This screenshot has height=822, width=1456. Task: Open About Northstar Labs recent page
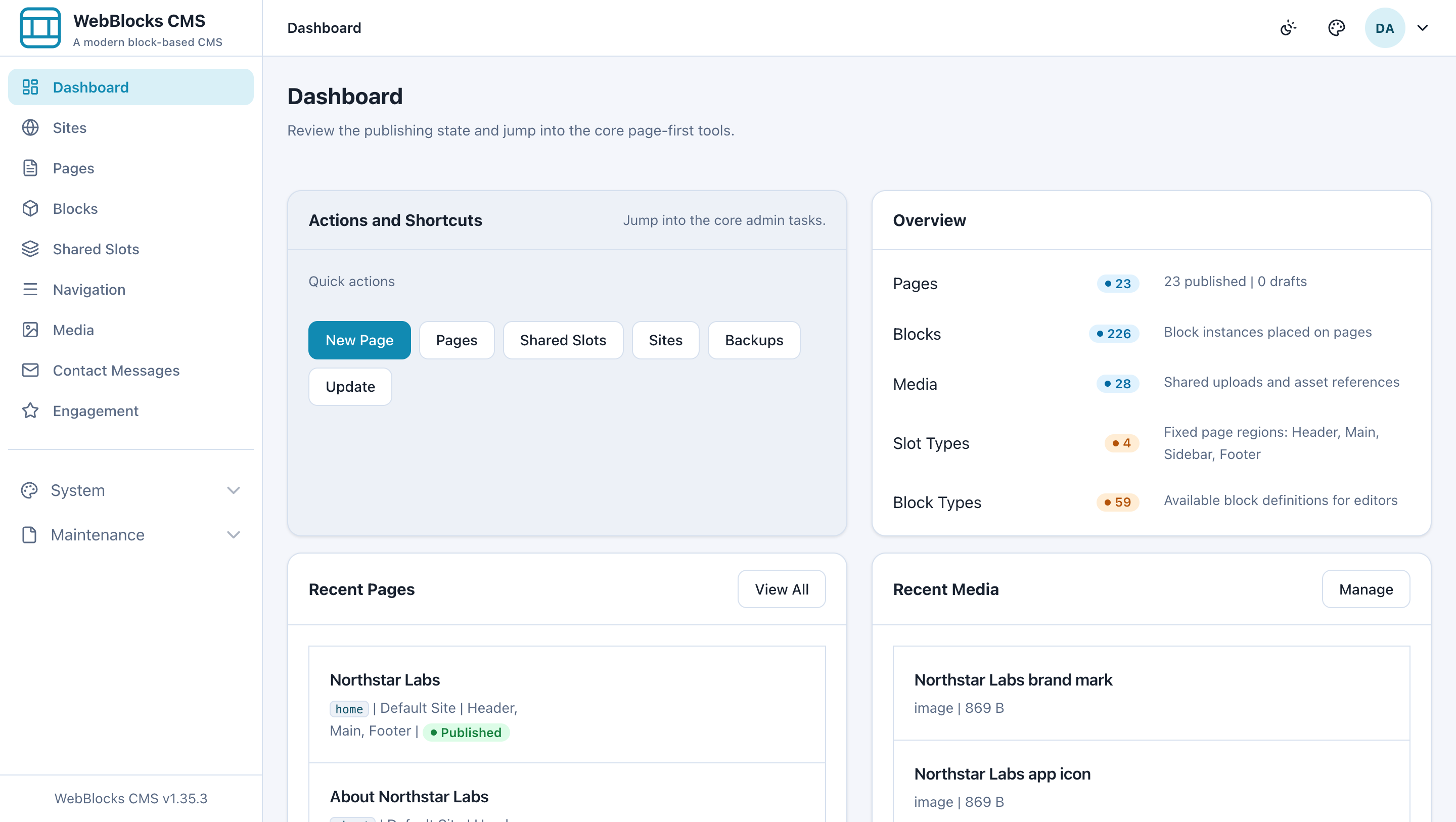pyautogui.click(x=409, y=797)
